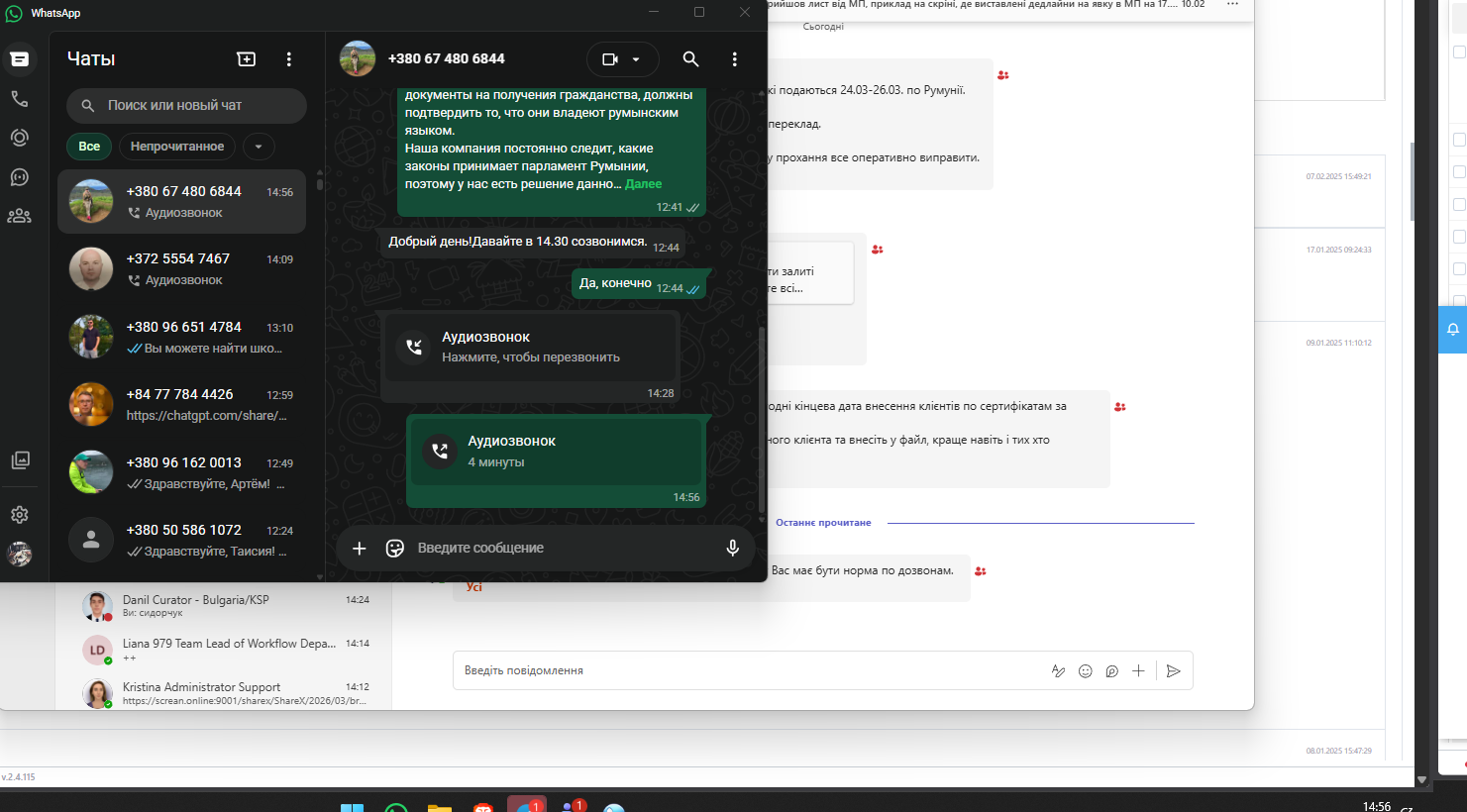Focus the Поиск или новый чат search box
The height and width of the screenshot is (812, 1467).
tap(186, 105)
